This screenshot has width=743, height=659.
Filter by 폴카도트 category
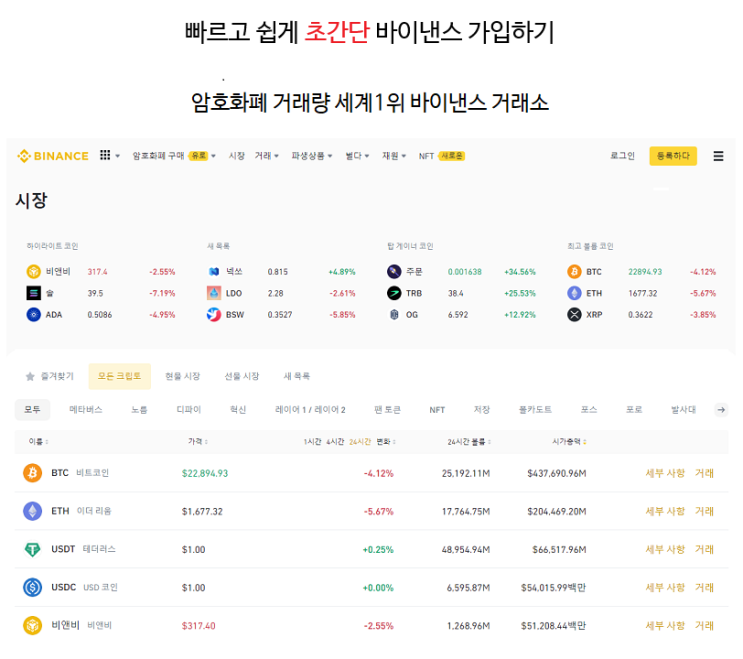[535, 410]
